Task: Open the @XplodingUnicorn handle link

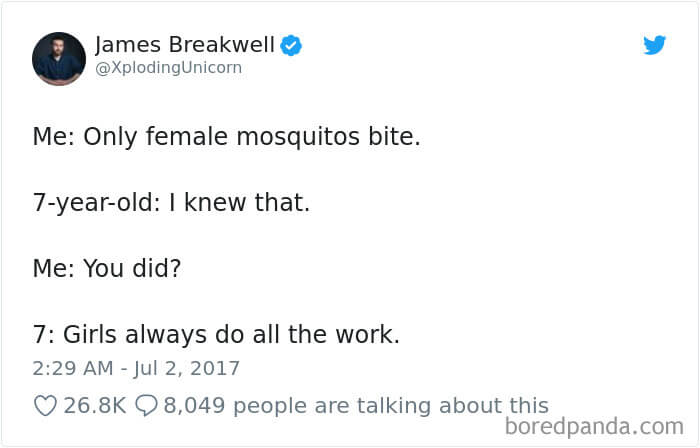Action: tap(168, 68)
